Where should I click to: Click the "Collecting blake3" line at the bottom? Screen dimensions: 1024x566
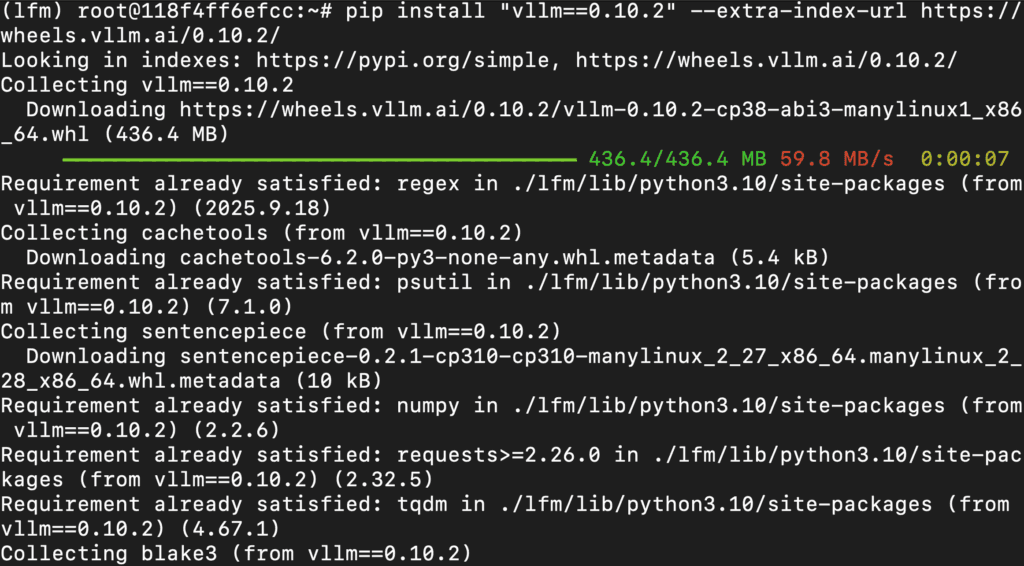pos(235,551)
